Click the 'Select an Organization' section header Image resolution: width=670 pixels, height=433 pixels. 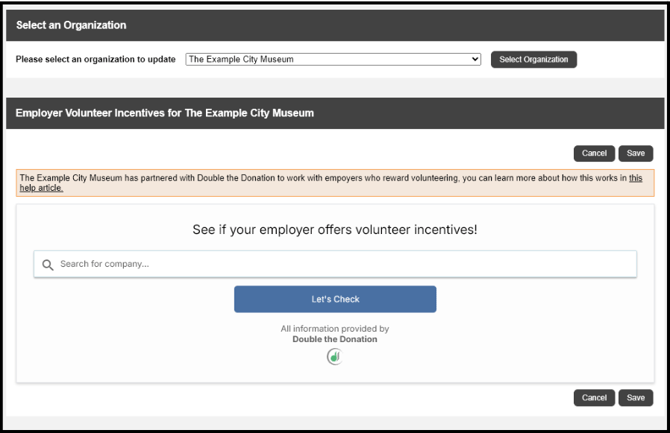pyautogui.click(x=71, y=25)
